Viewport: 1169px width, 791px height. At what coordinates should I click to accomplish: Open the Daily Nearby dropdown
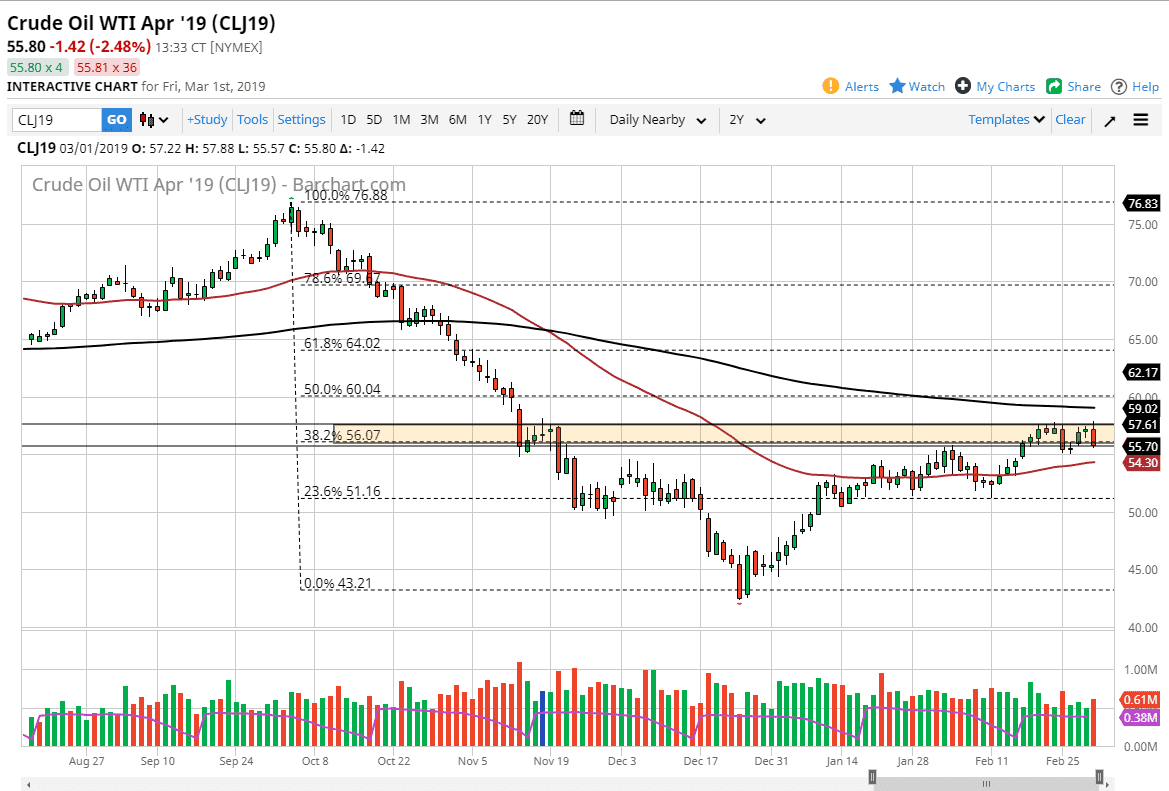(655, 119)
